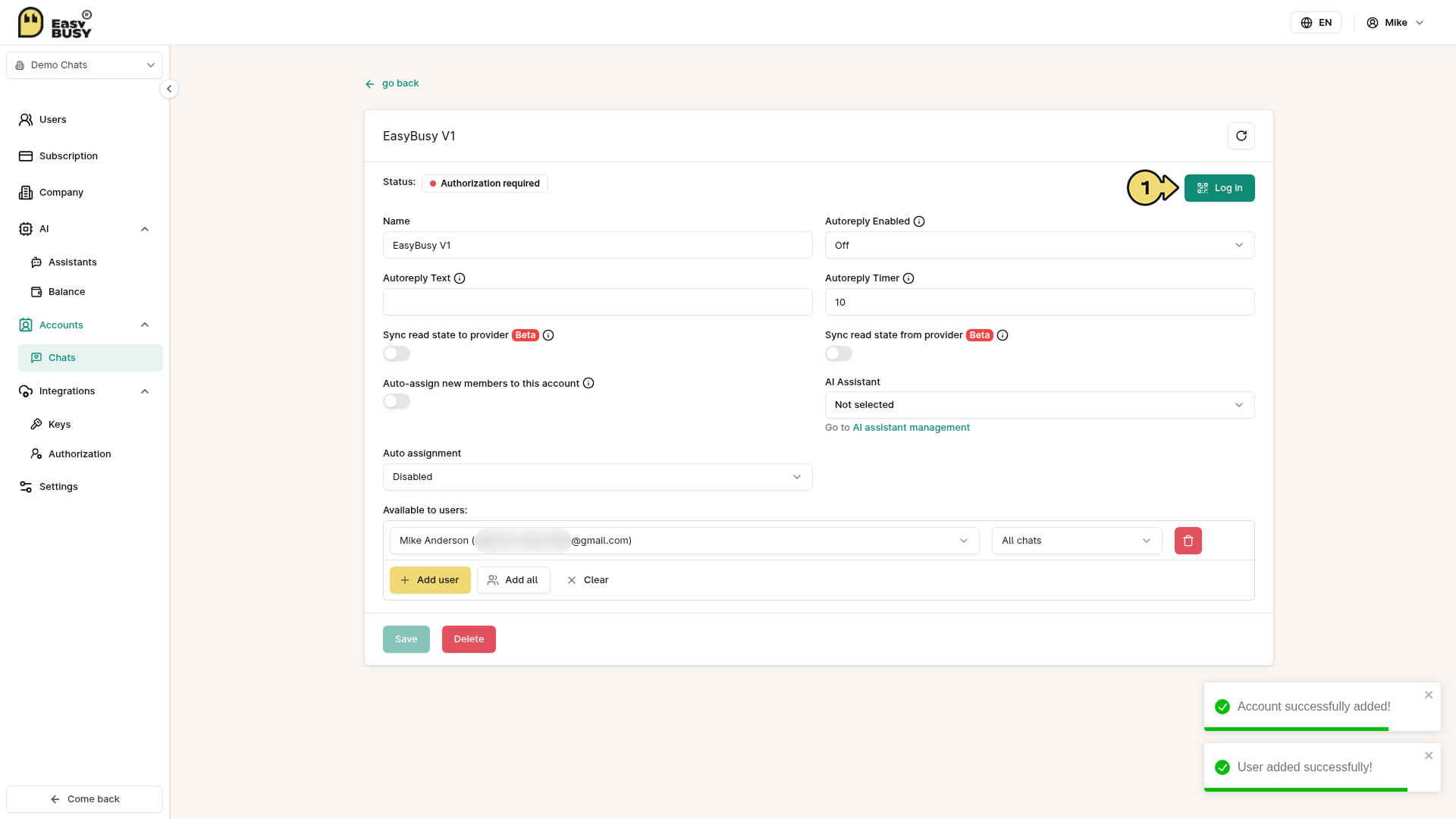
Task: Open the Mike Anderson user dropdown
Action: pyautogui.click(x=685, y=541)
